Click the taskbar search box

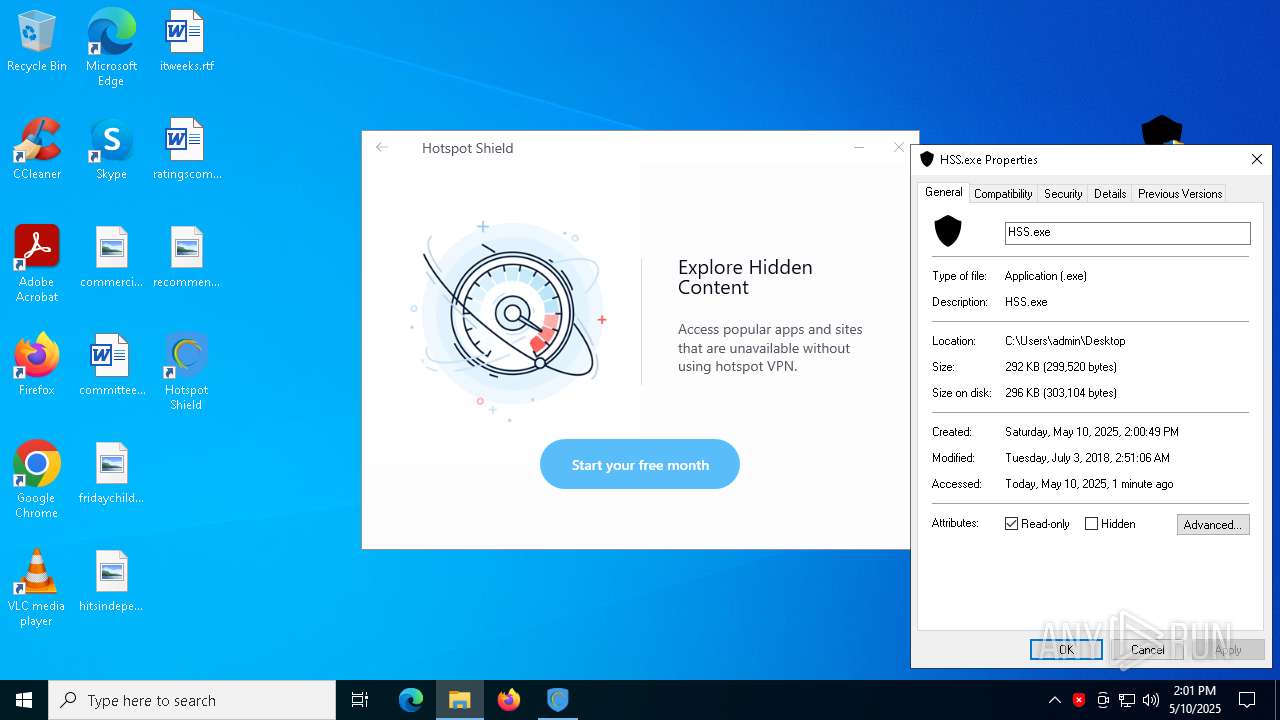coord(192,700)
